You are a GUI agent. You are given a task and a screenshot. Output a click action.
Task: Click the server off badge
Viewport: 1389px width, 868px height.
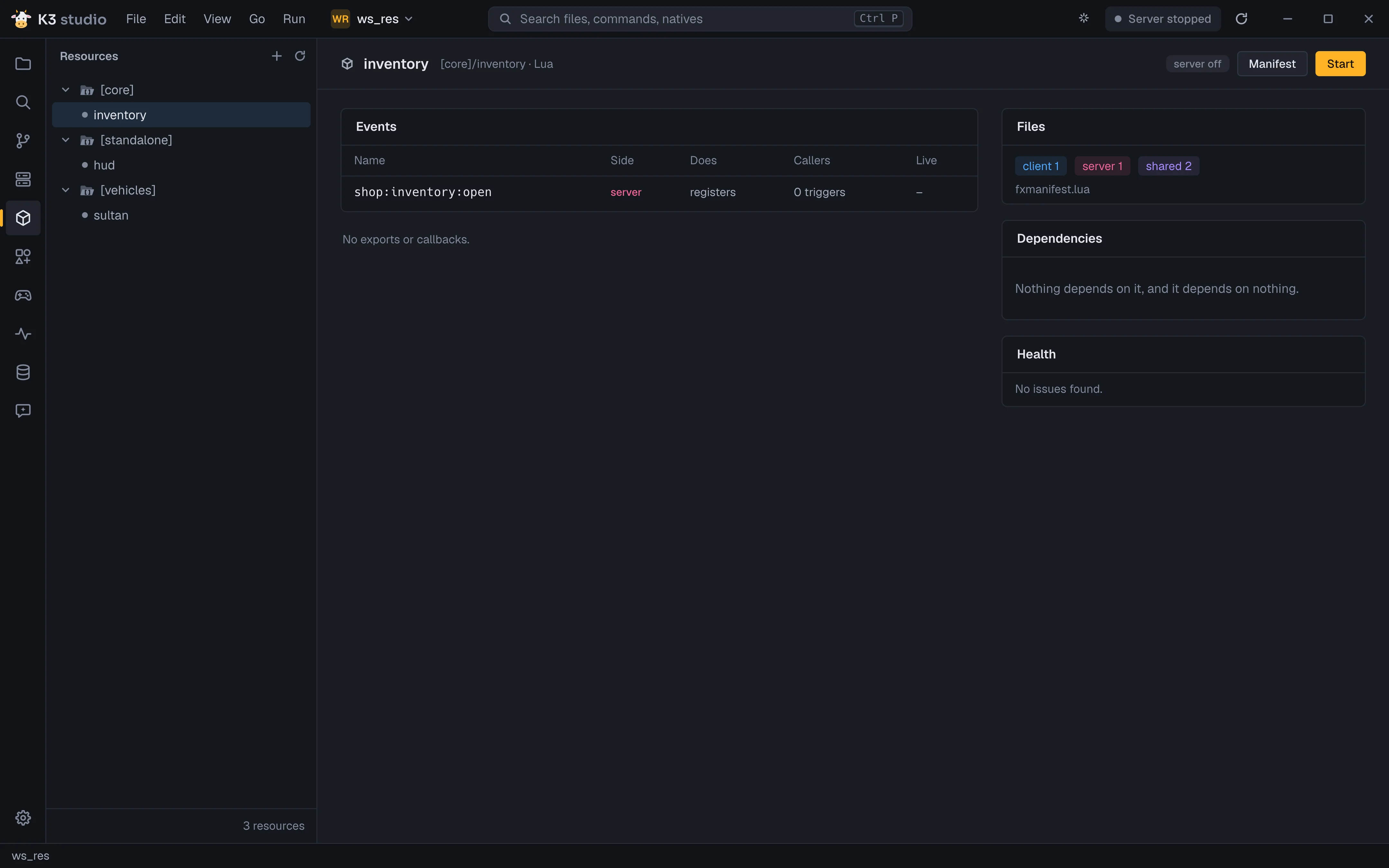click(x=1197, y=64)
